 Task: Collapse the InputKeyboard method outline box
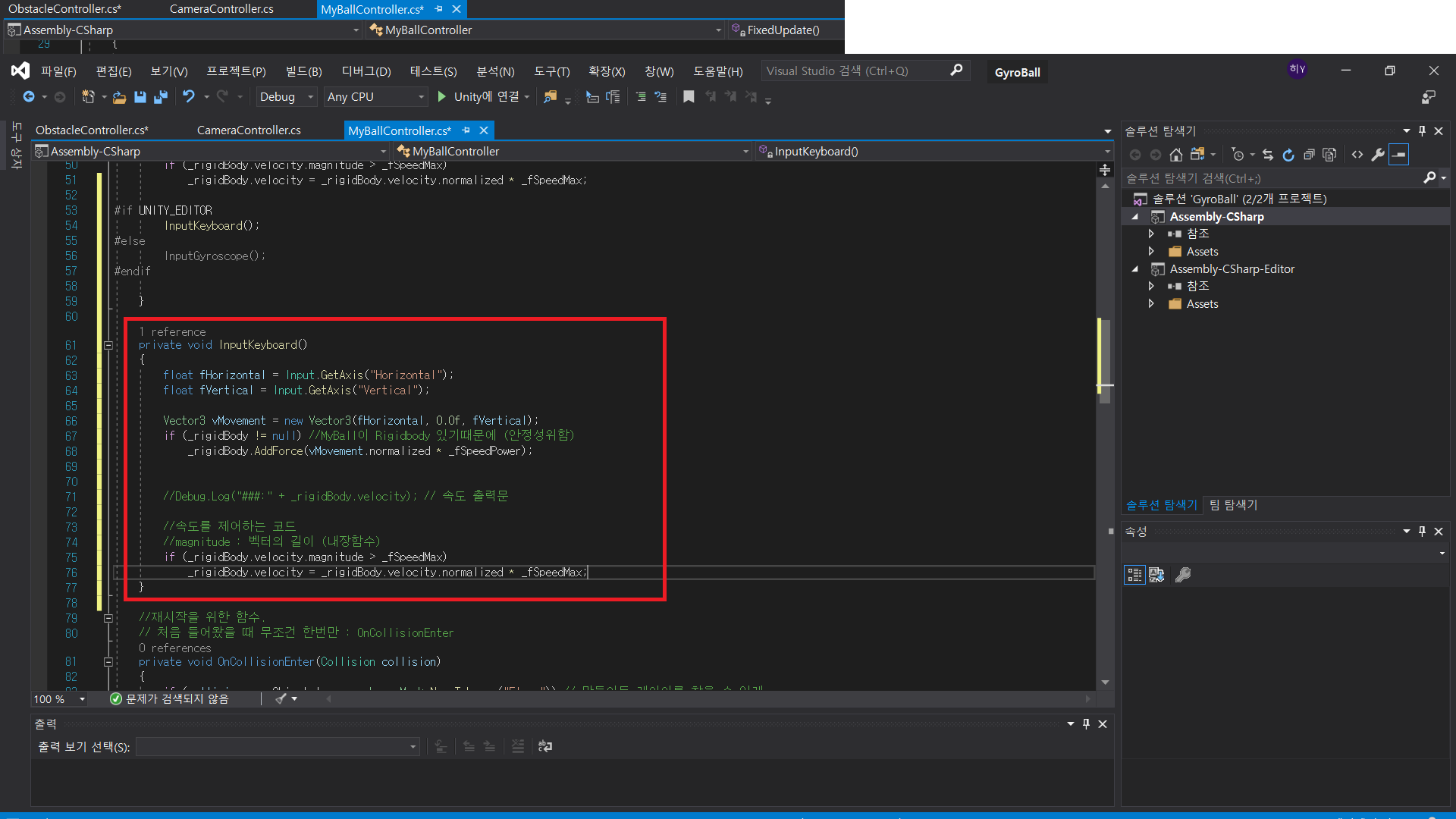pyautogui.click(x=108, y=345)
